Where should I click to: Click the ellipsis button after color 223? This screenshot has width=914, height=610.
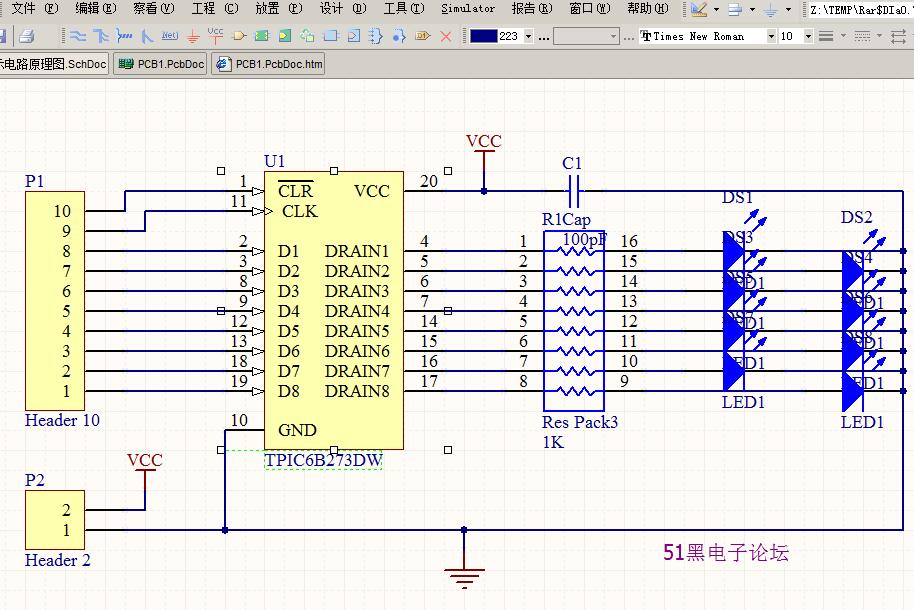(x=544, y=38)
